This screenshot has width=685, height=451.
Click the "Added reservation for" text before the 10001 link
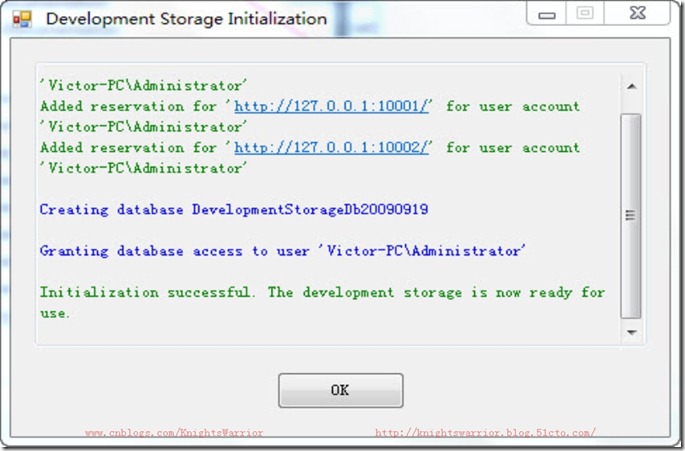coord(129,106)
